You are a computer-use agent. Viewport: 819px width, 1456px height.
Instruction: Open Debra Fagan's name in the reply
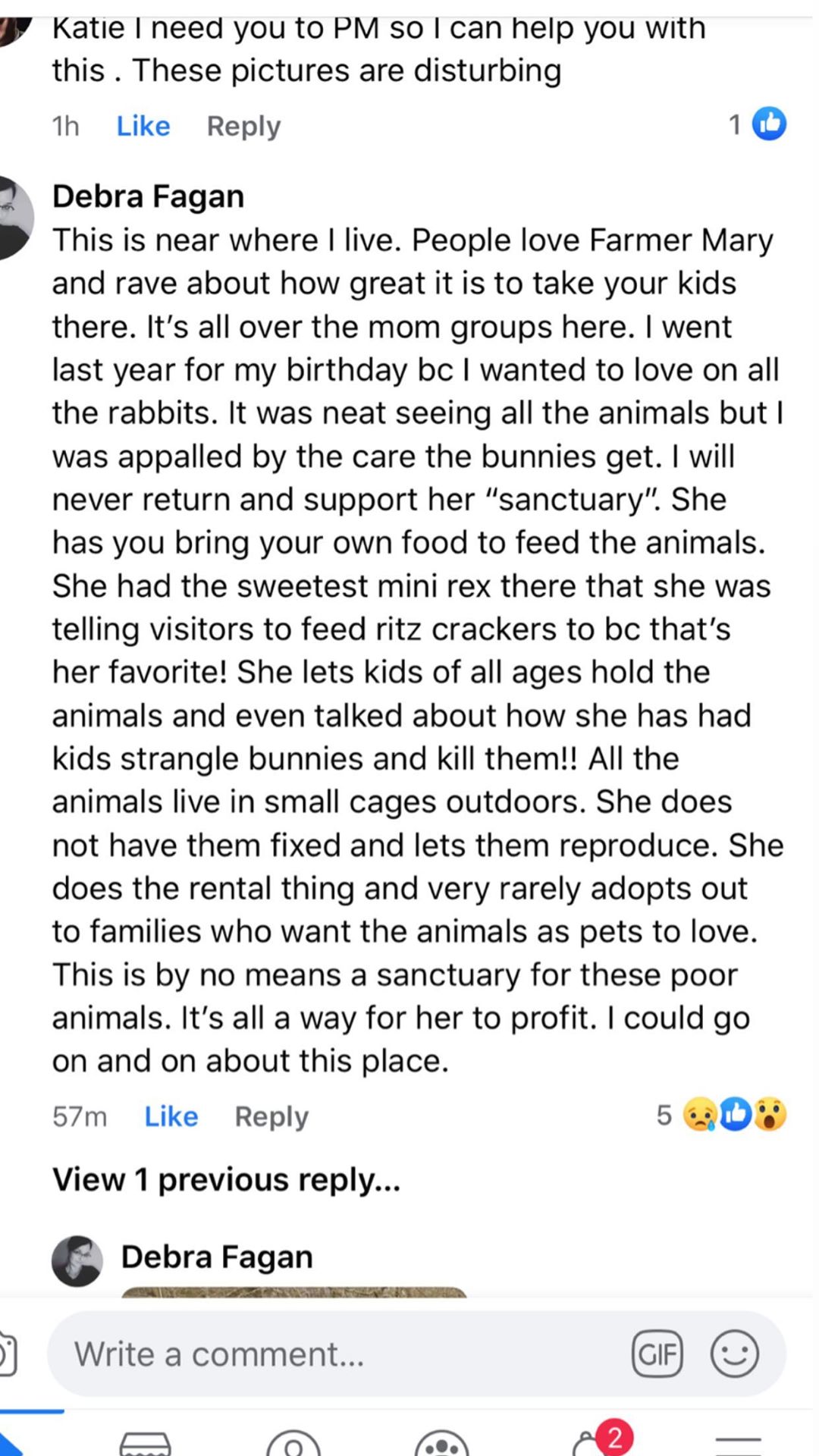(217, 1257)
